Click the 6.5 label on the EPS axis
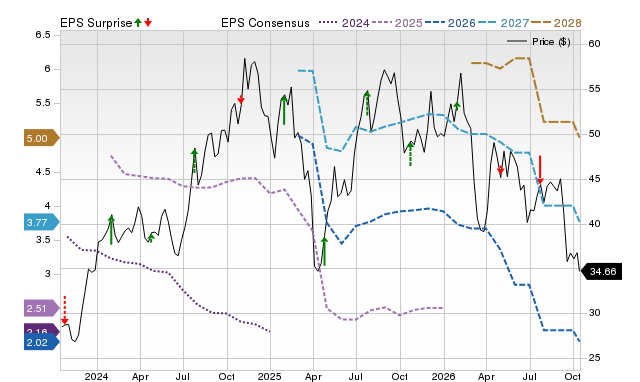Viewport: 640px width, 382px height. point(43,35)
